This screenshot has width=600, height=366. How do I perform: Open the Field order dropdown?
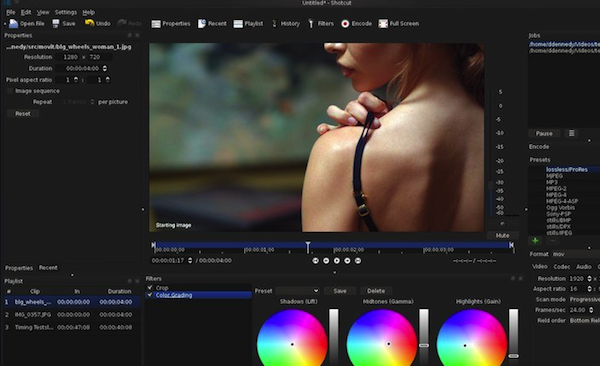(584, 320)
